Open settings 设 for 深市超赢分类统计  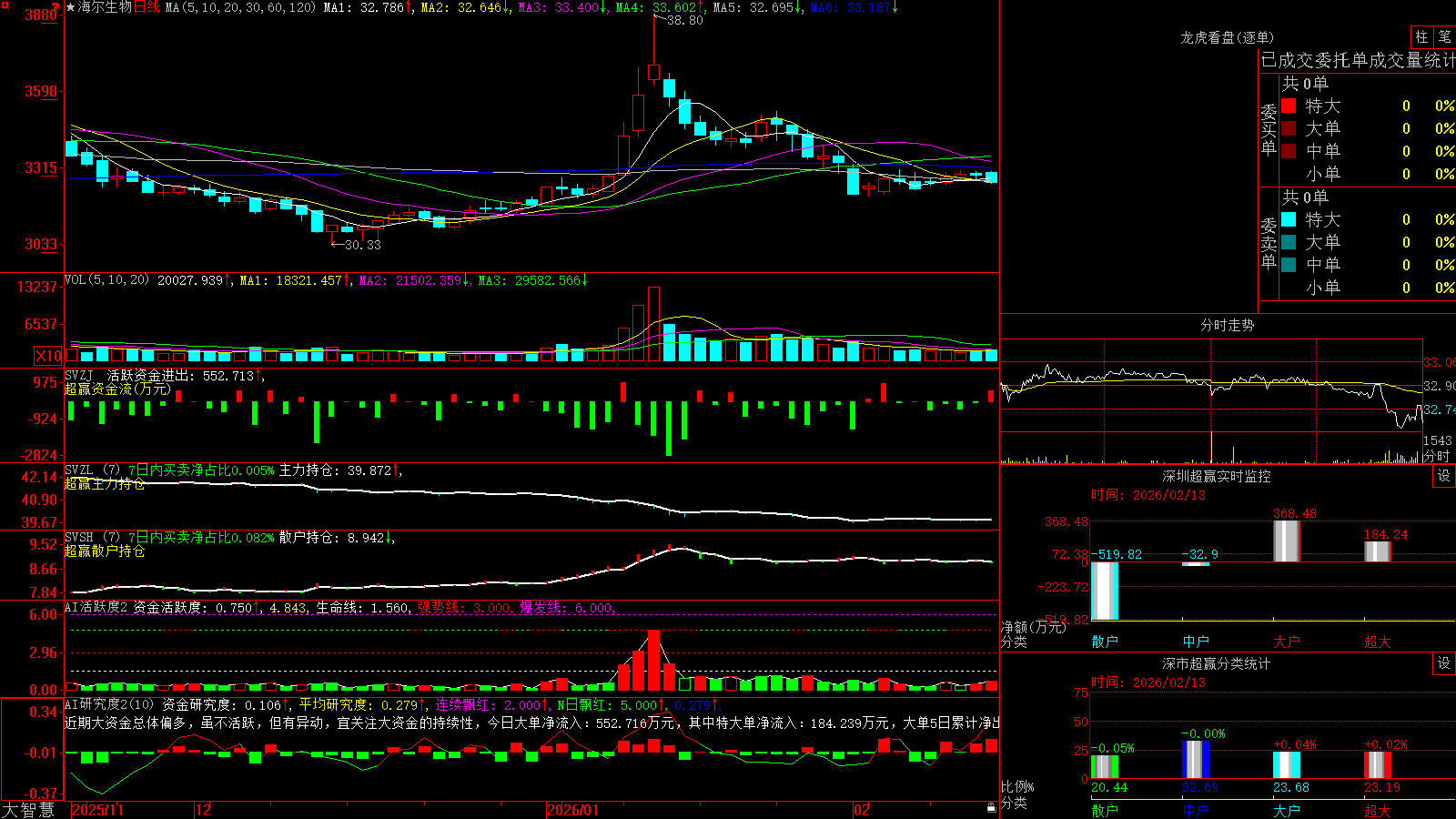(x=1444, y=663)
